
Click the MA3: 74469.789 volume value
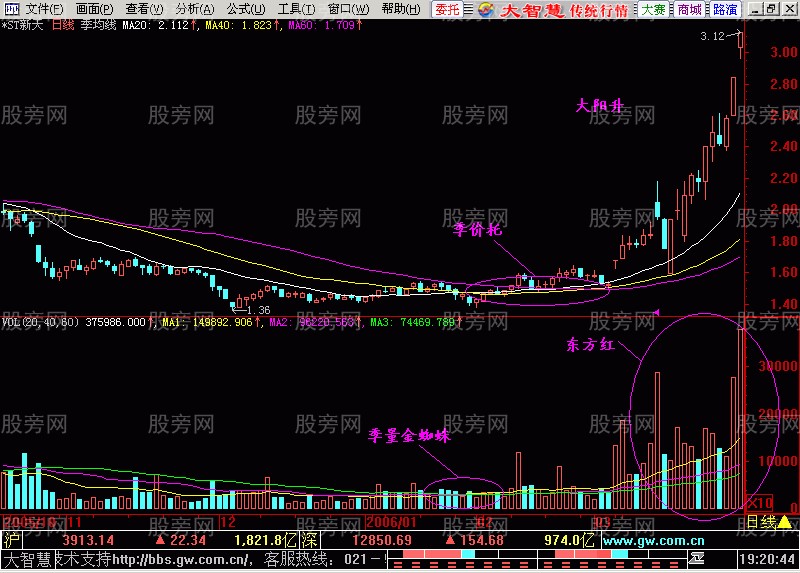(416, 322)
